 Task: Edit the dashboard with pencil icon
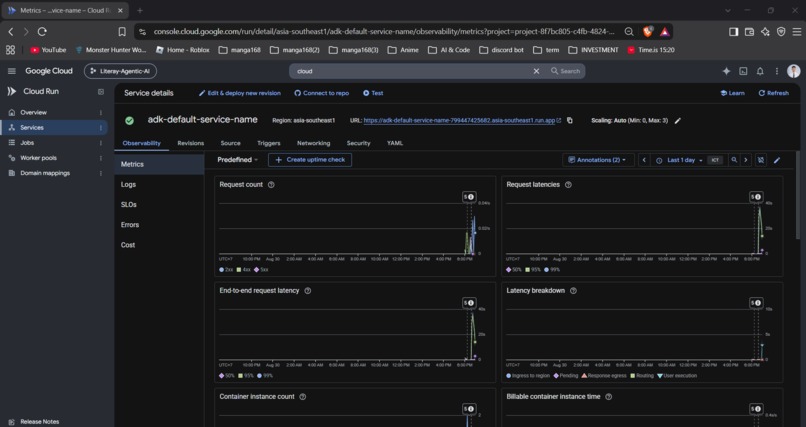coord(777,160)
